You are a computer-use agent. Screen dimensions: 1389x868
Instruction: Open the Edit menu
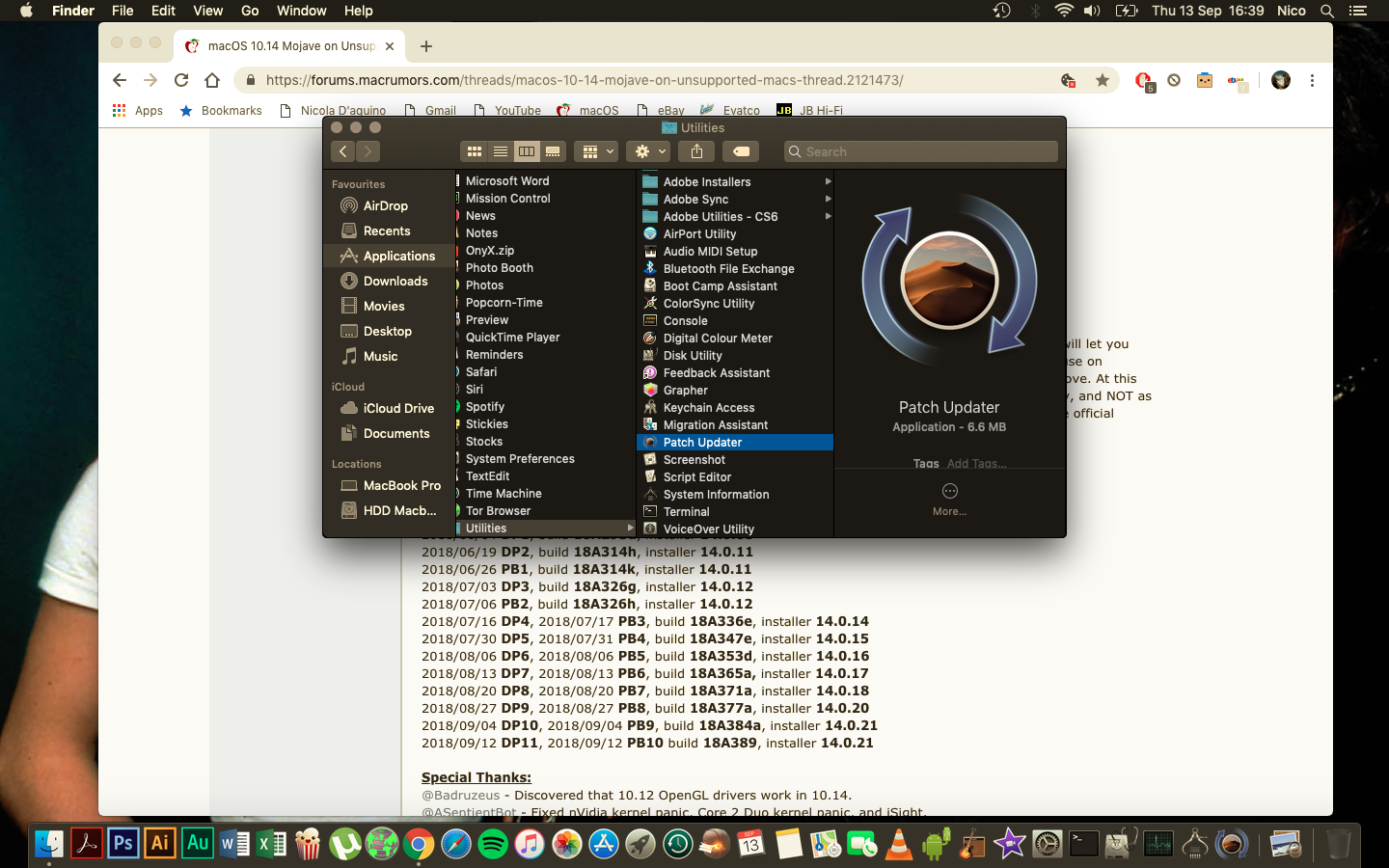[163, 11]
